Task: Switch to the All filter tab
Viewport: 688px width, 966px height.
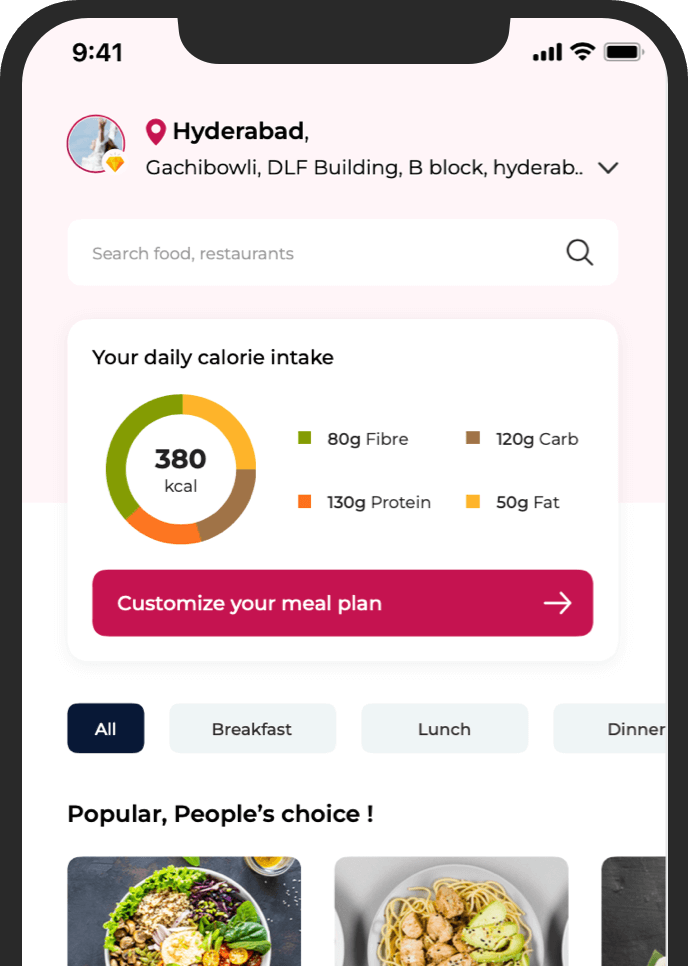Action: [x=105, y=728]
